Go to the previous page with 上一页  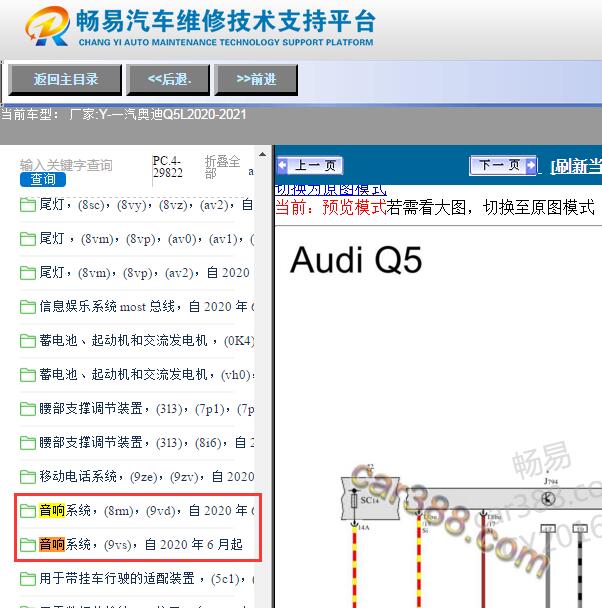coord(310,166)
